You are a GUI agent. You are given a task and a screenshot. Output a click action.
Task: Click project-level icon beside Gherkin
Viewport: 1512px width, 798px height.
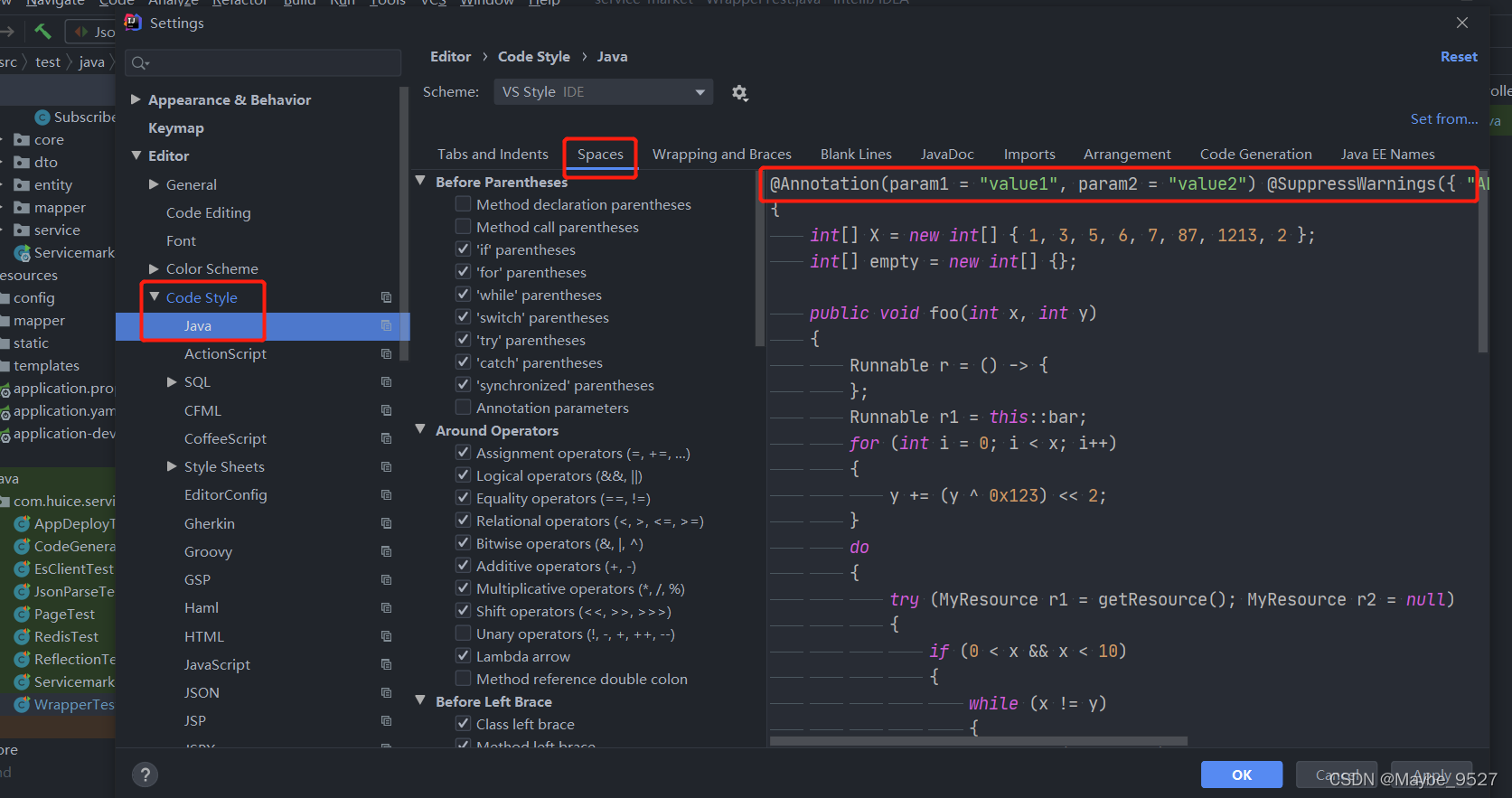click(386, 524)
